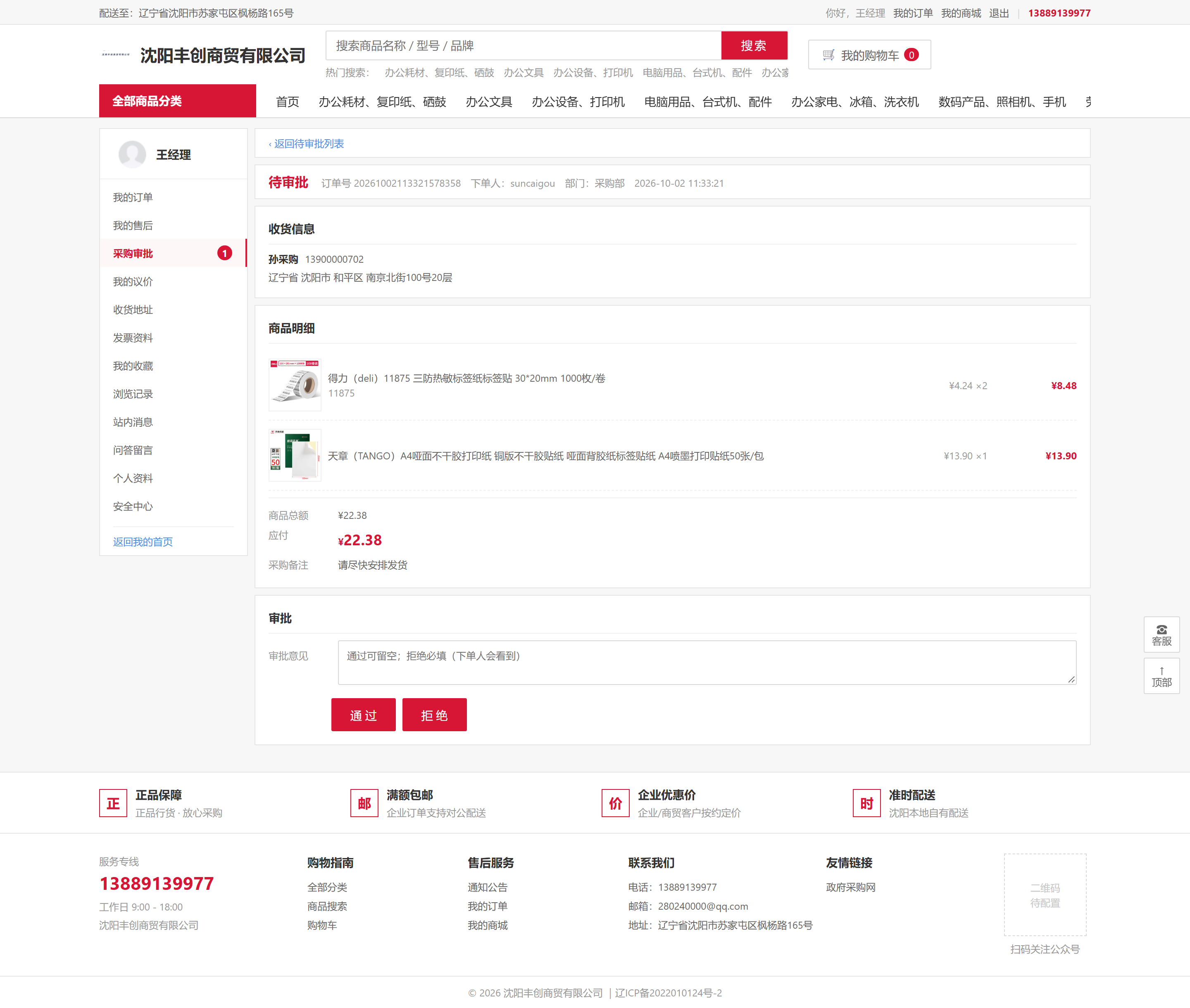Click the 正品保障 badge icon
This screenshot has width=1190, height=1008.
click(113, 804)
